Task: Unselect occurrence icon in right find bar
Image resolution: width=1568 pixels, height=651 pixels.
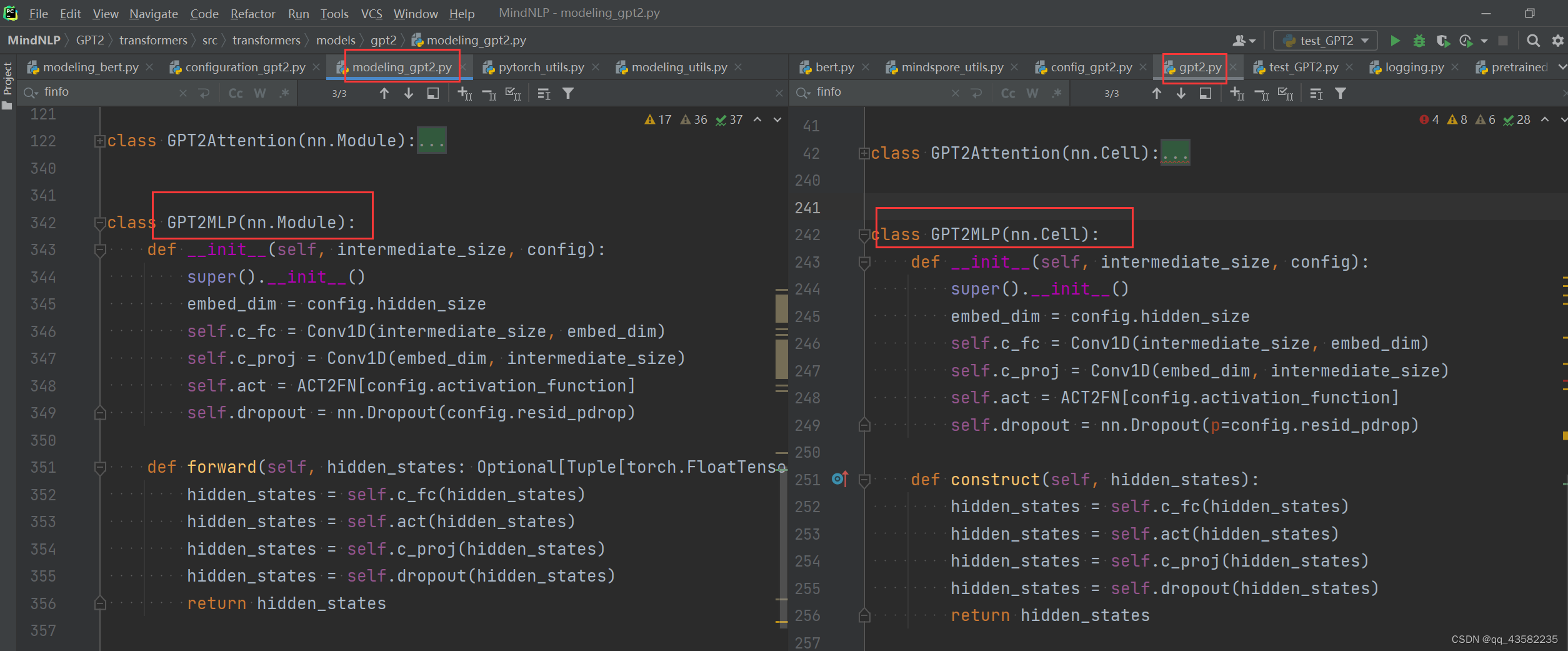Action: point(1262,94)
